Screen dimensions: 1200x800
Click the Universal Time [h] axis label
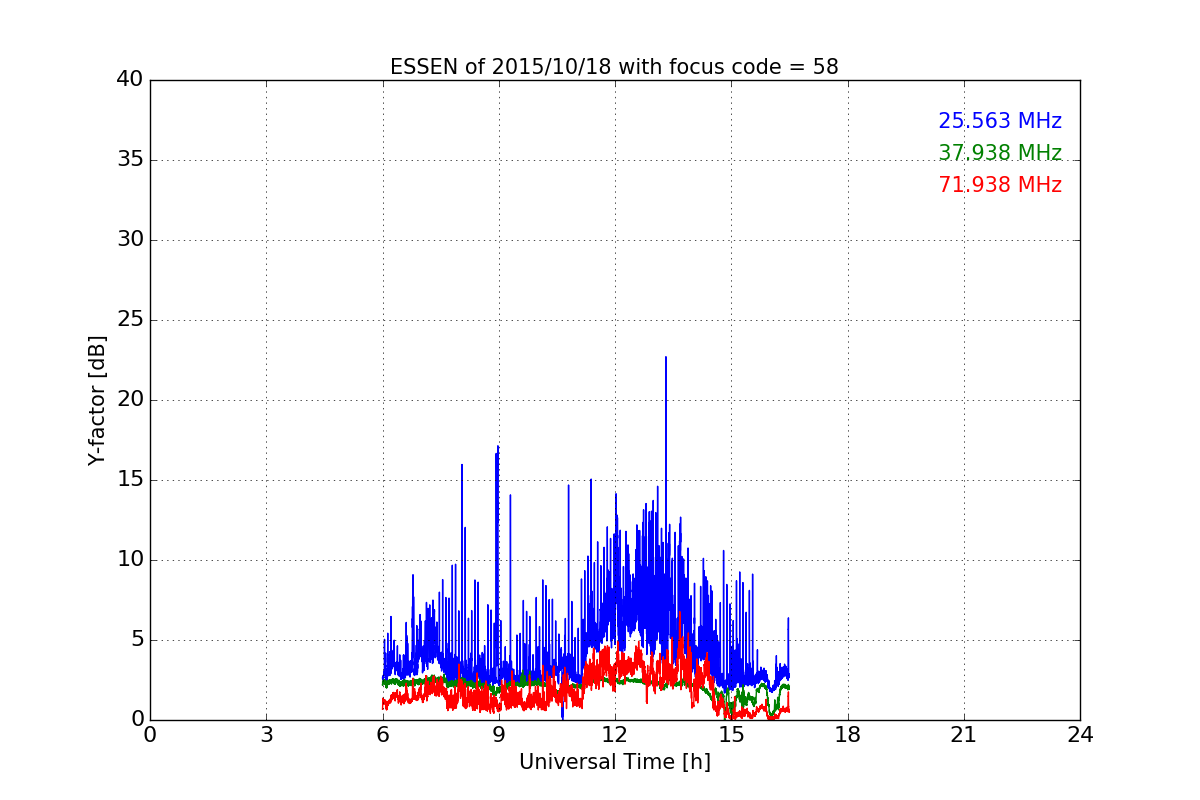(x=614, y=762)
